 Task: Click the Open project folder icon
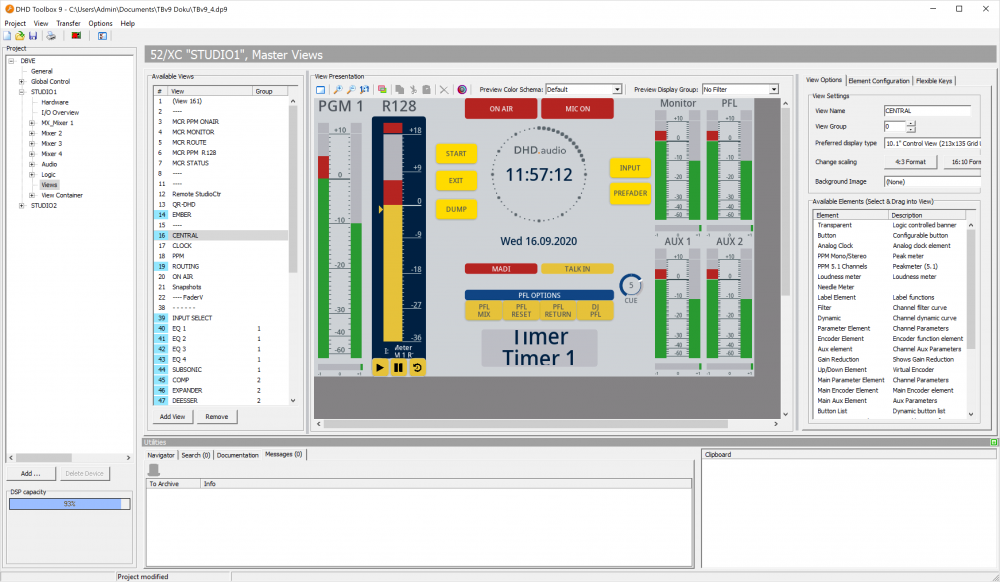[x=20, y=36]
